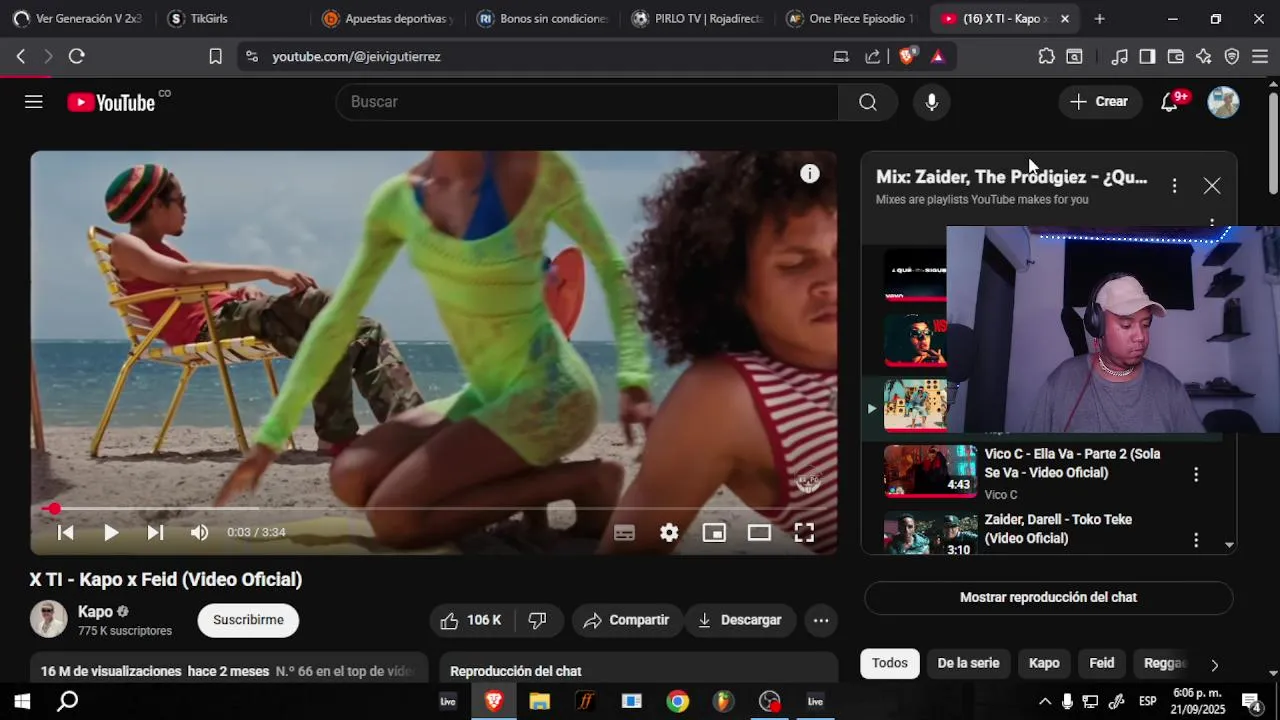Click the youtube.com address bar
This screenshot has height=720, width=1280.
540,57
